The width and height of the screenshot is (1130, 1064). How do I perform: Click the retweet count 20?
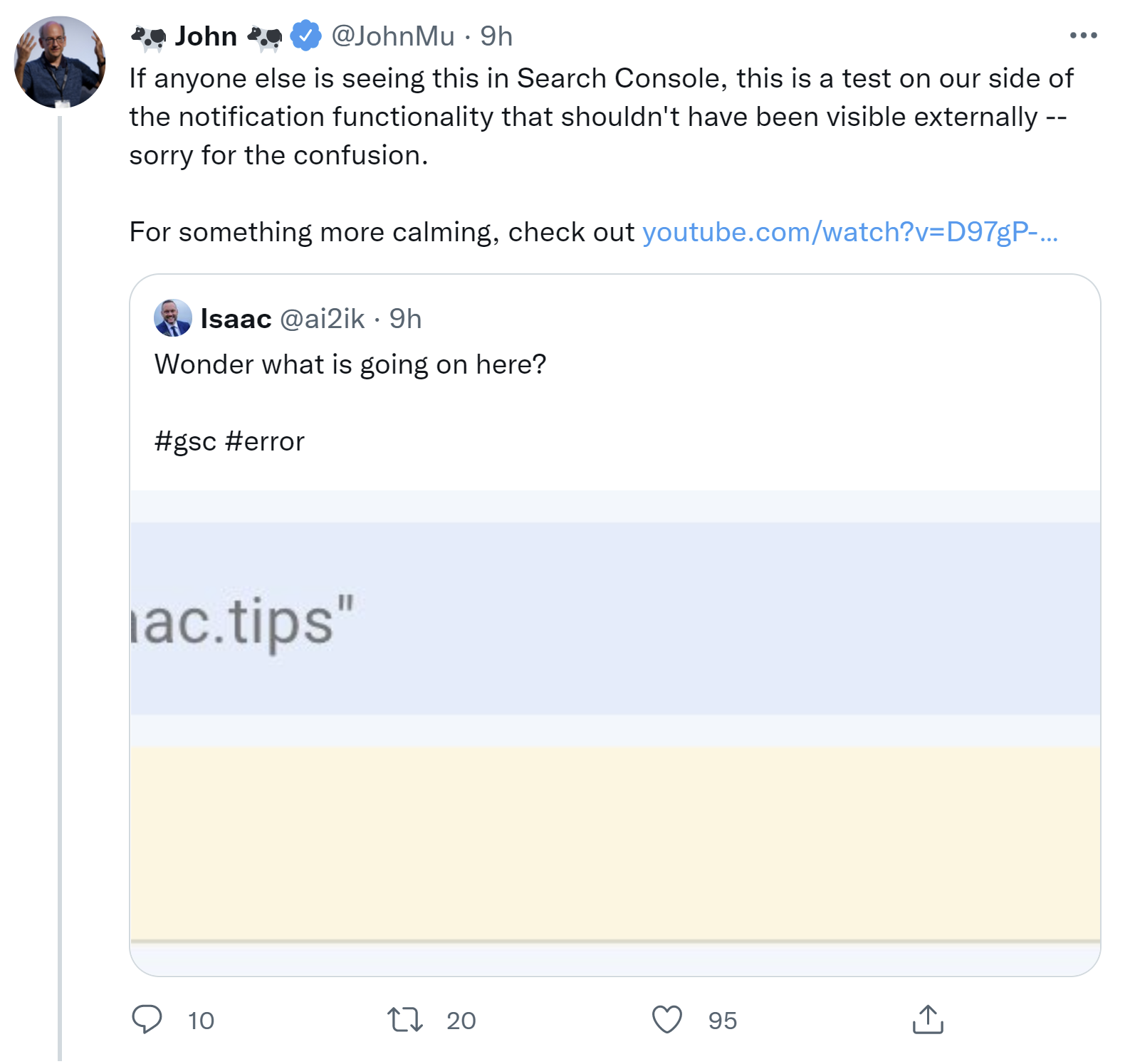(x=461, y=1021)
